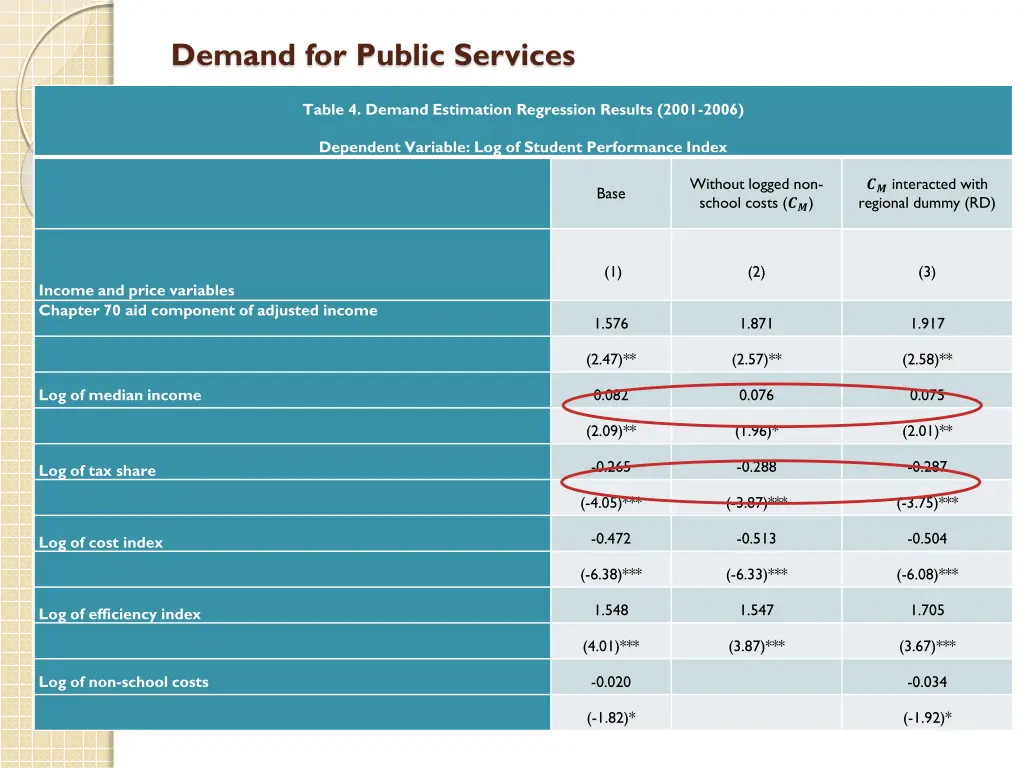This screenshot has height=768, width=1024.
Task: Click the 'Dependent Variable: Log of Student Performance Index' line
Action: pyautogui.click(x=522, y=147)
